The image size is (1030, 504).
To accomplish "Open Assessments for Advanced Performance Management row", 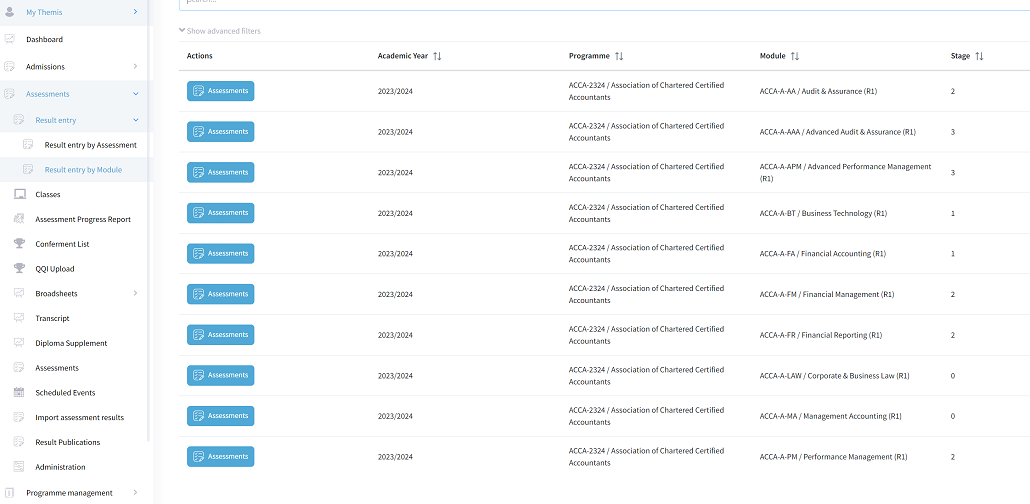I will [x=221, y=172].
